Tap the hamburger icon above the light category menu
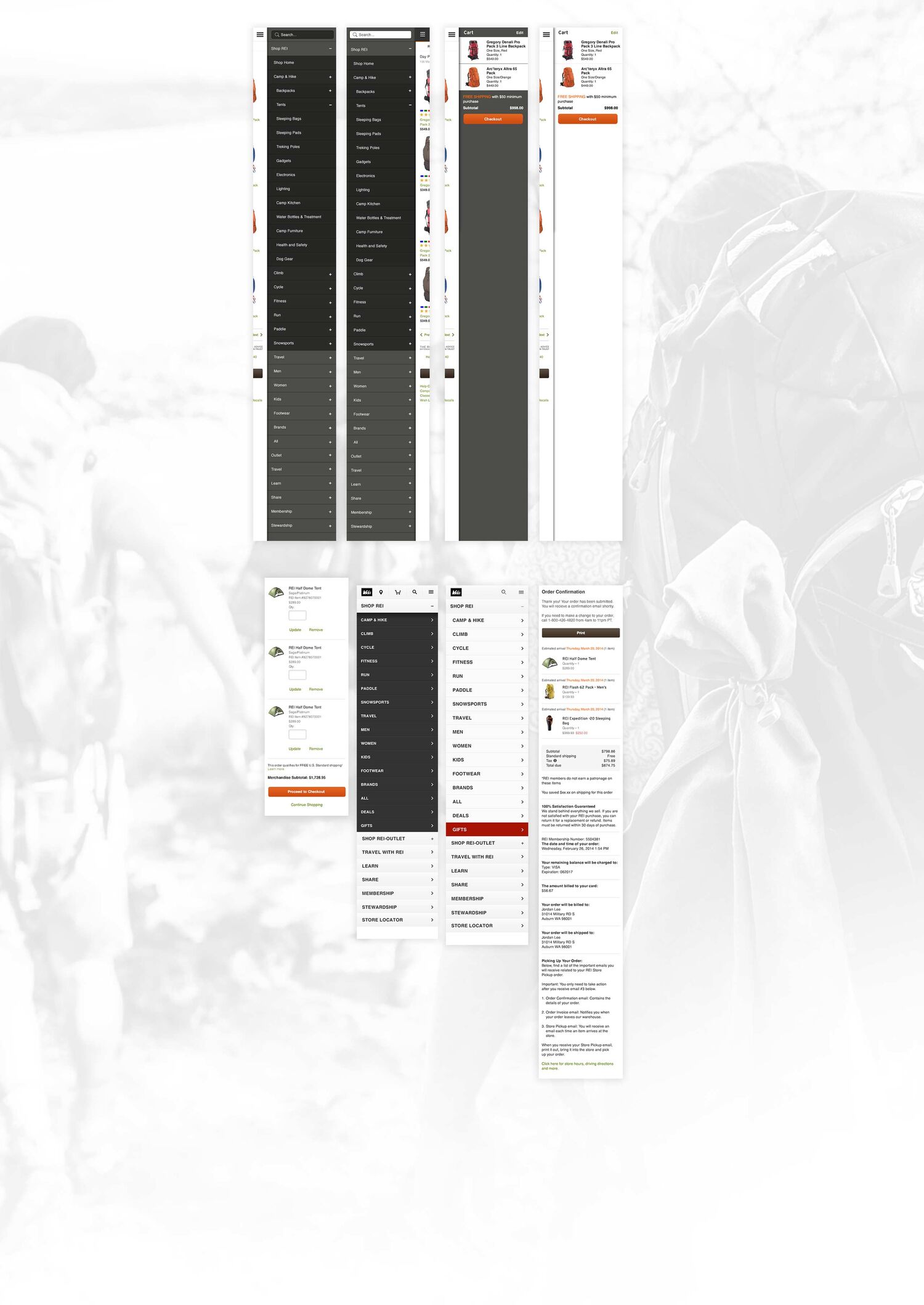Viewport: 924px width, 1305px height. 521,592
